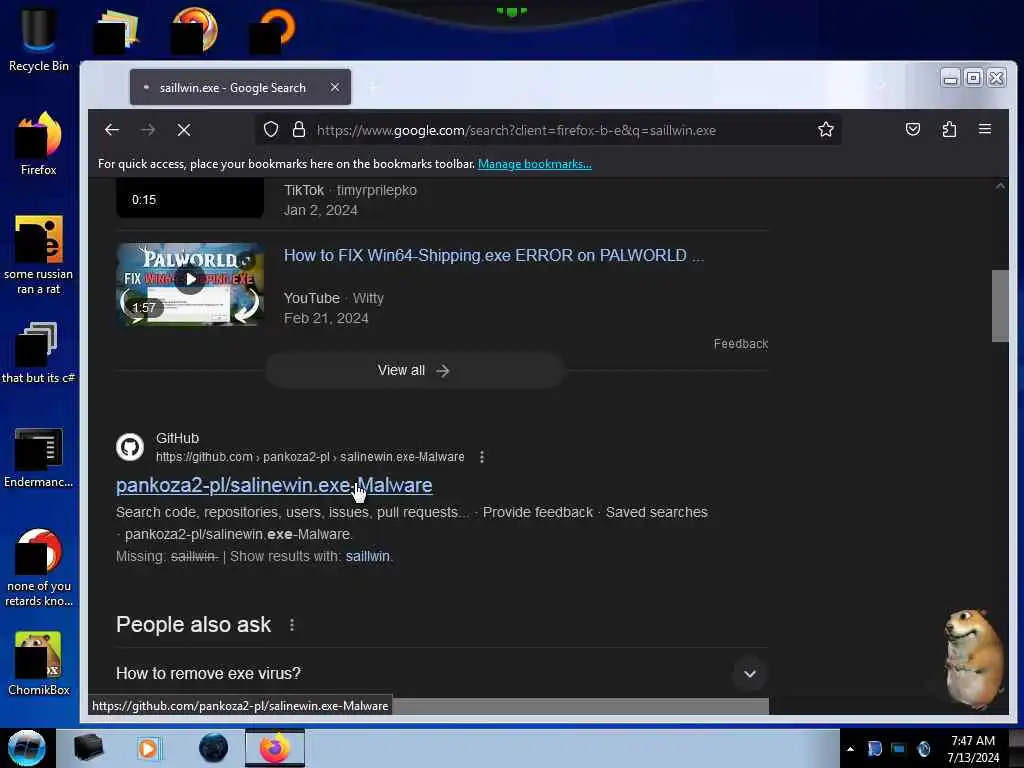
Task: Click the hamster desktop pet on screen
Action: [974, 658]
